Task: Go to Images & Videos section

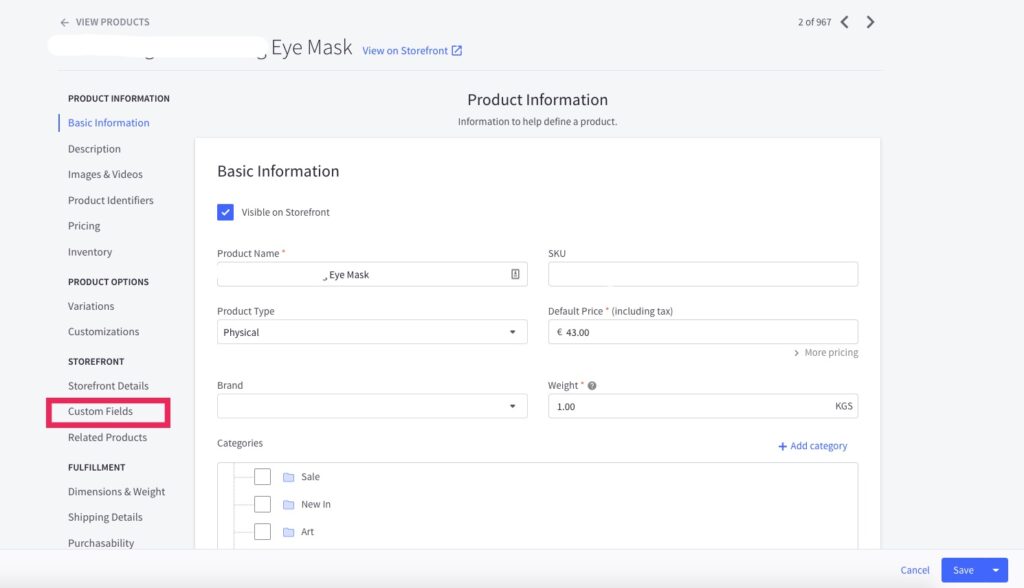Action: (105, 174)
